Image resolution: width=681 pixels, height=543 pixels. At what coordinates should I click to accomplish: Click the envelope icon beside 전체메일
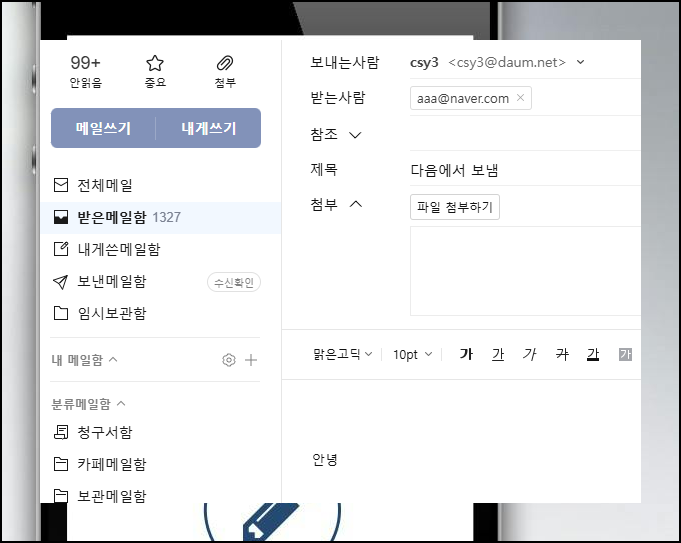tap(61, 185)
